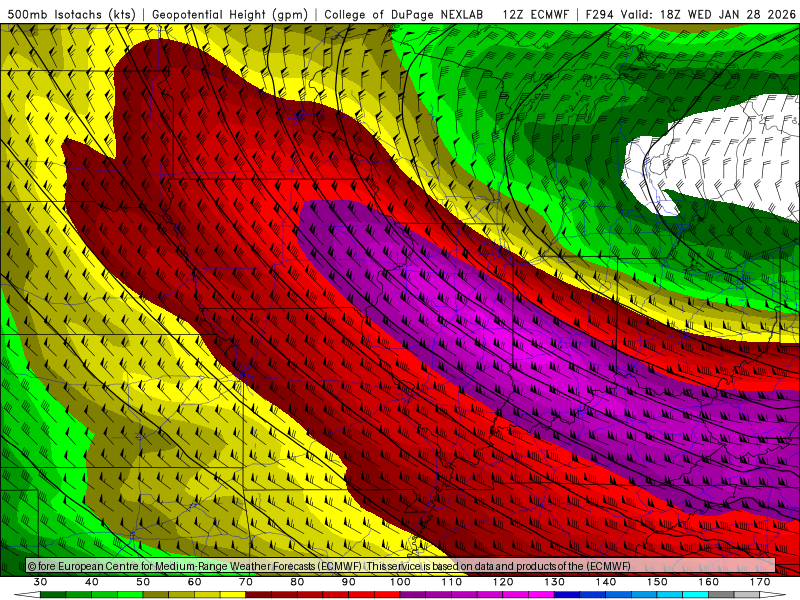
Task: Click the legend value 70
Action: [x=246, y=582]
